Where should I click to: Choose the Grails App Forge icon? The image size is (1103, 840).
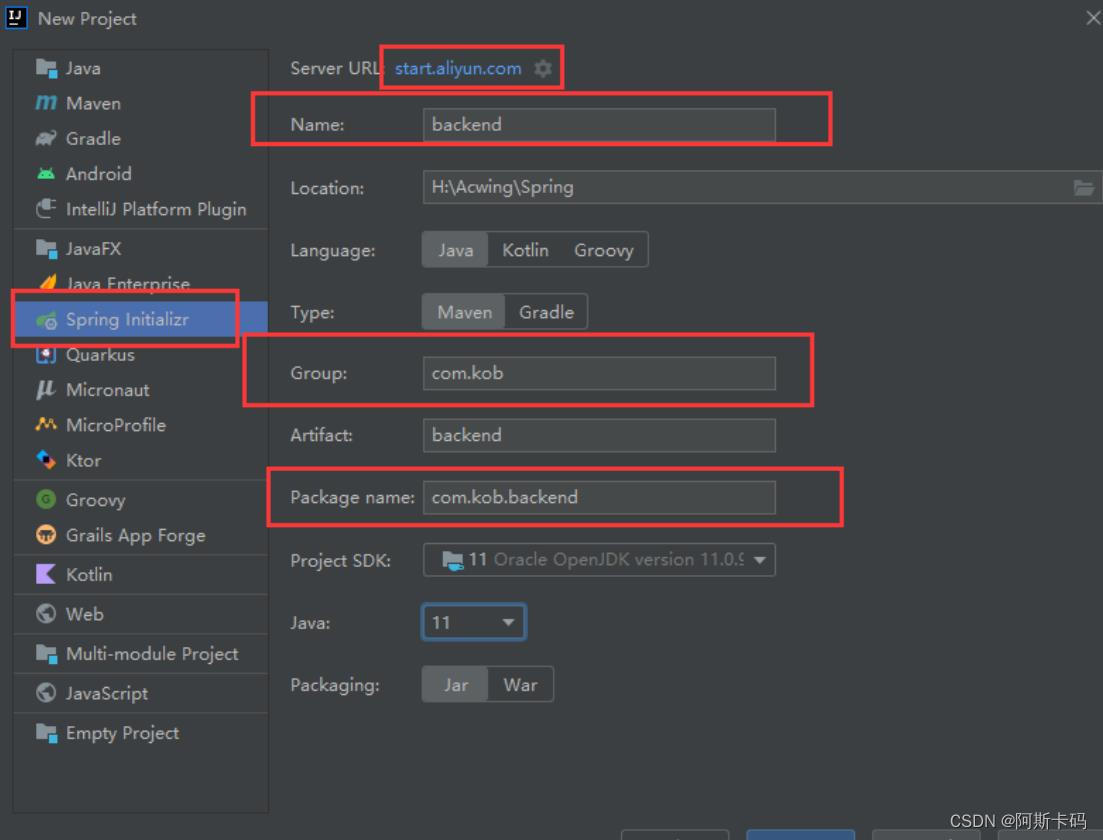point(46,535)
